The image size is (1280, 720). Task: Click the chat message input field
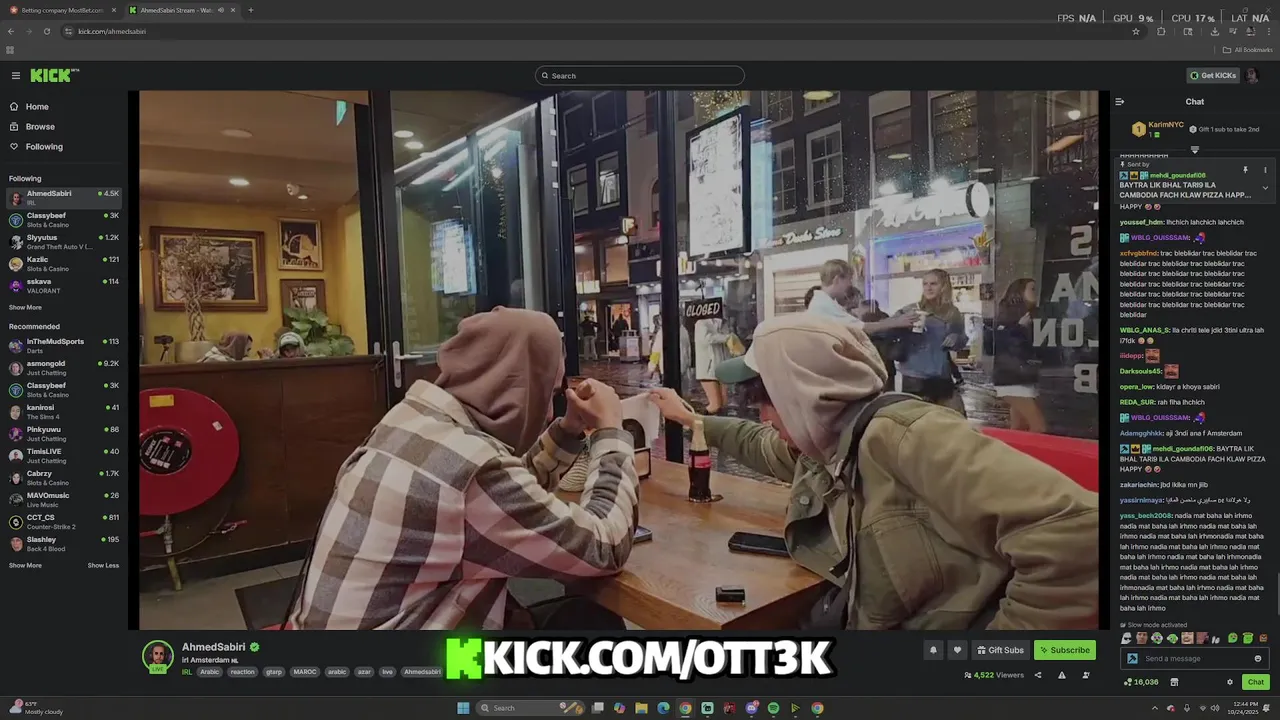(x=1194, y=659)
